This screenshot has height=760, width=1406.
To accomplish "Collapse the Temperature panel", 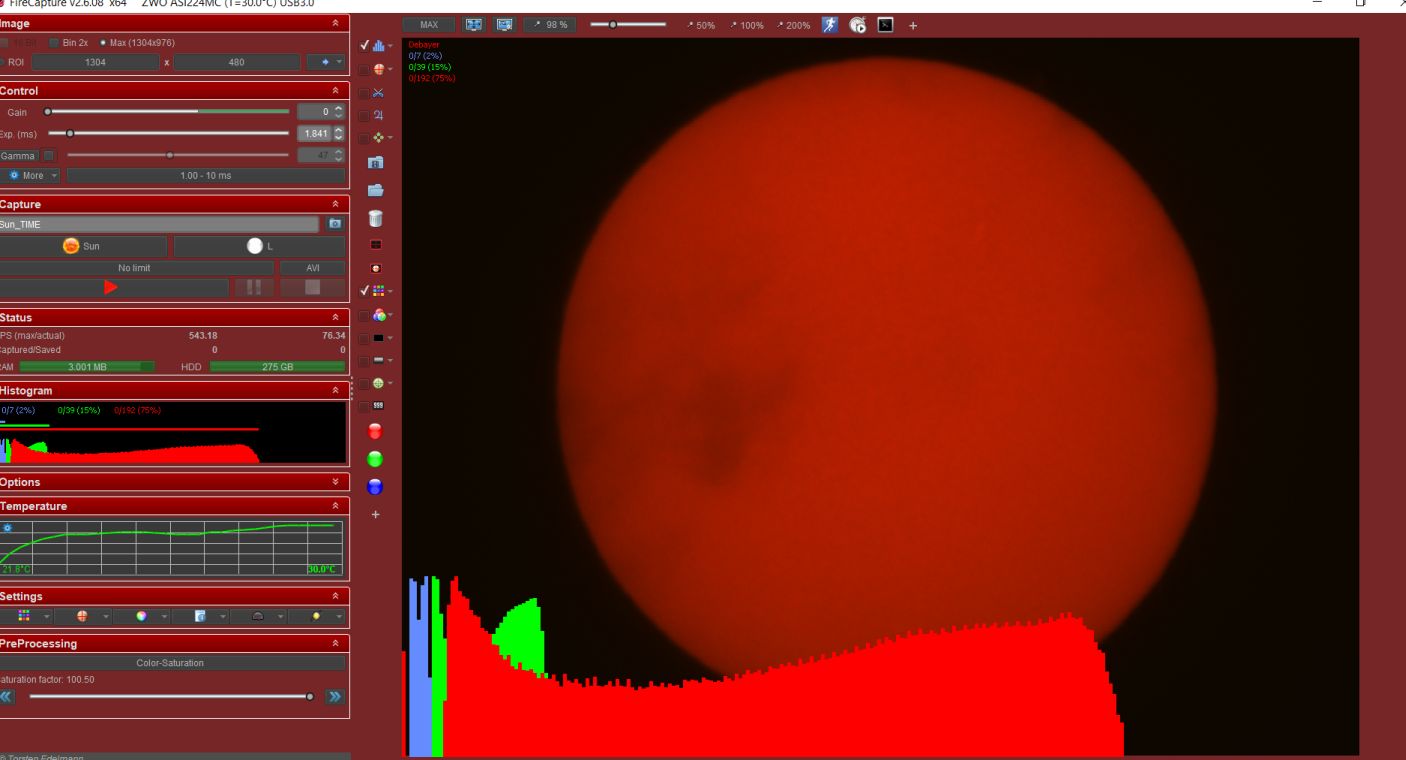I will coord(335,506).
